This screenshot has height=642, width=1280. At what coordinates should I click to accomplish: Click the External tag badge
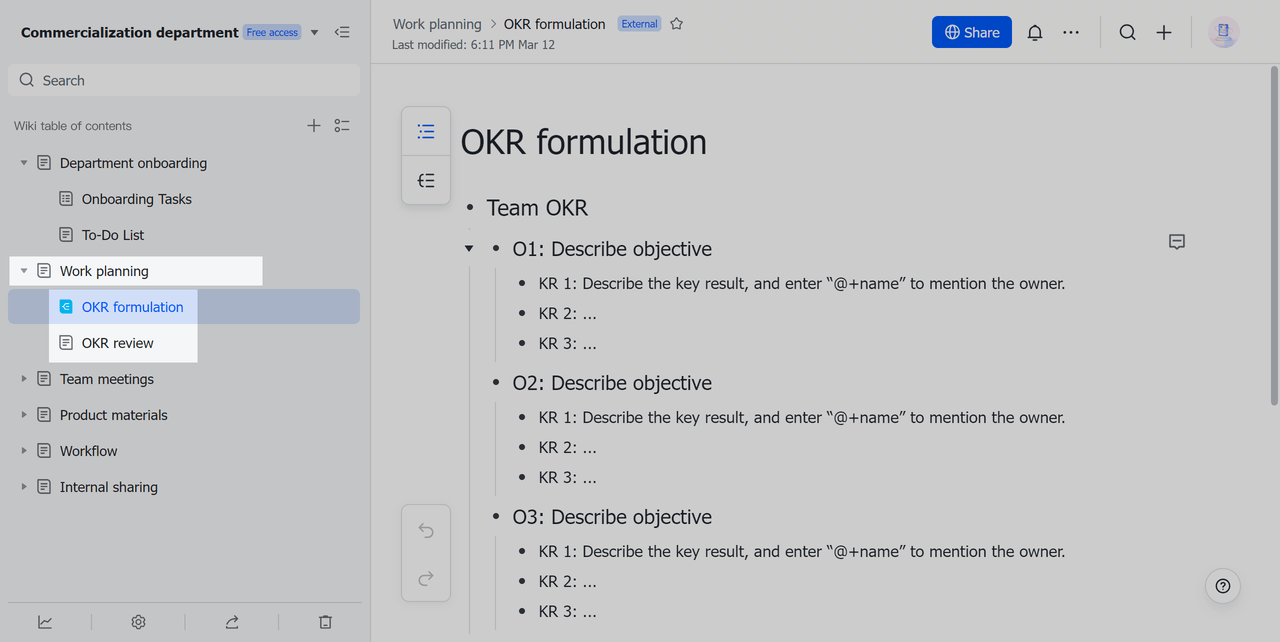click(x=639, y=23)
